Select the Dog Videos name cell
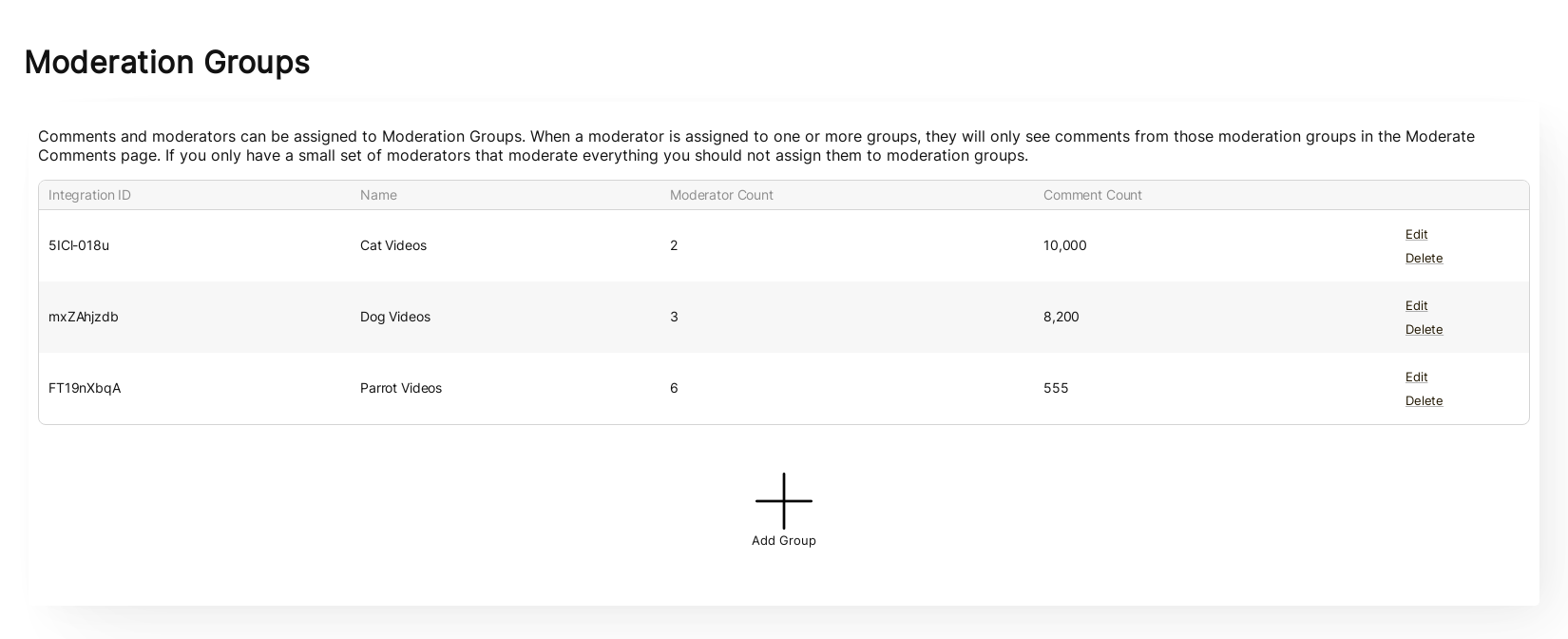Image resolution: width=1568 pixels, height=639 pixels. coord(395,317)
